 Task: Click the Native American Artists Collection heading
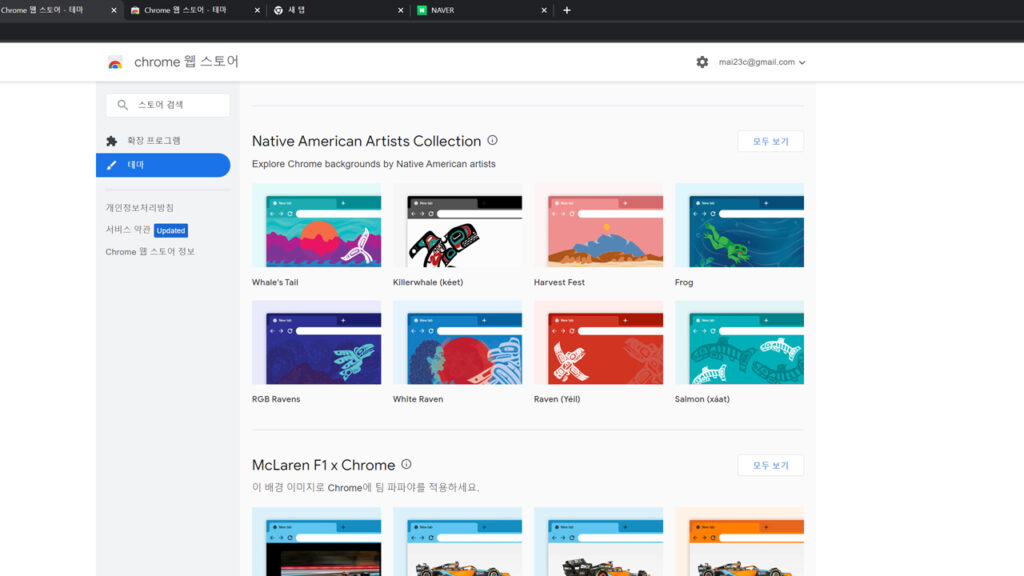(x=366, y=141)
